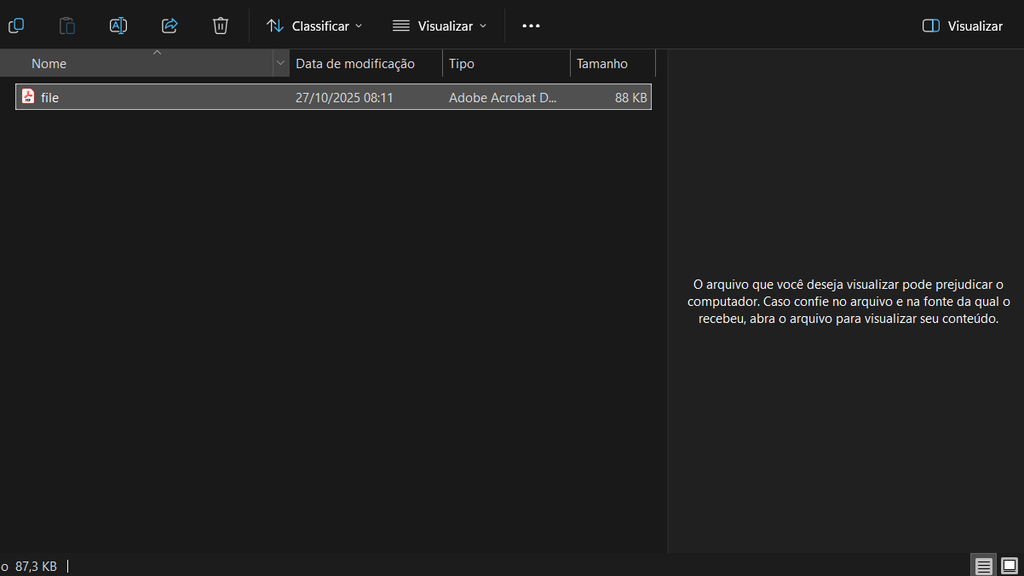Click the Tamanho column header
The height and width of the screenshot is (576, 1024).
[602, 64]
